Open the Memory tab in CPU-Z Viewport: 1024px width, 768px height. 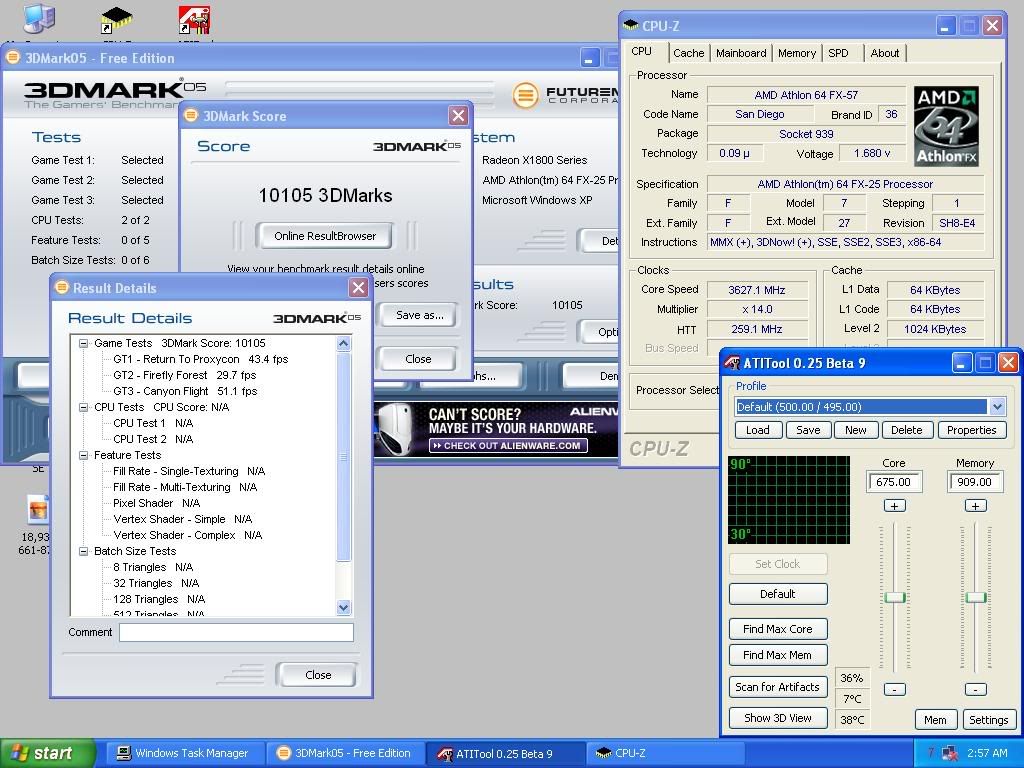coord(797,53)
